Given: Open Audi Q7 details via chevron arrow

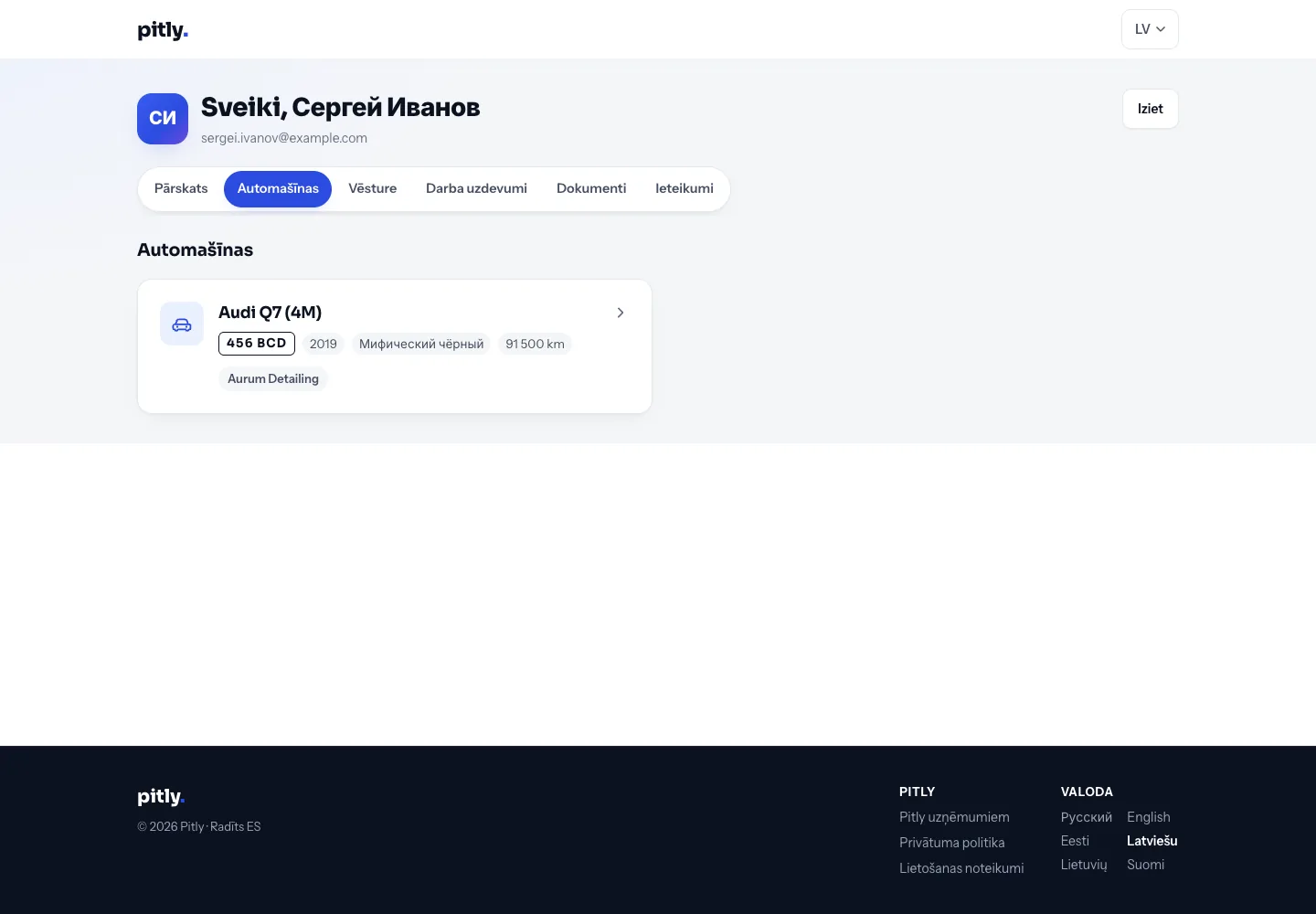Looking at the screenshot, I should 621,313.
